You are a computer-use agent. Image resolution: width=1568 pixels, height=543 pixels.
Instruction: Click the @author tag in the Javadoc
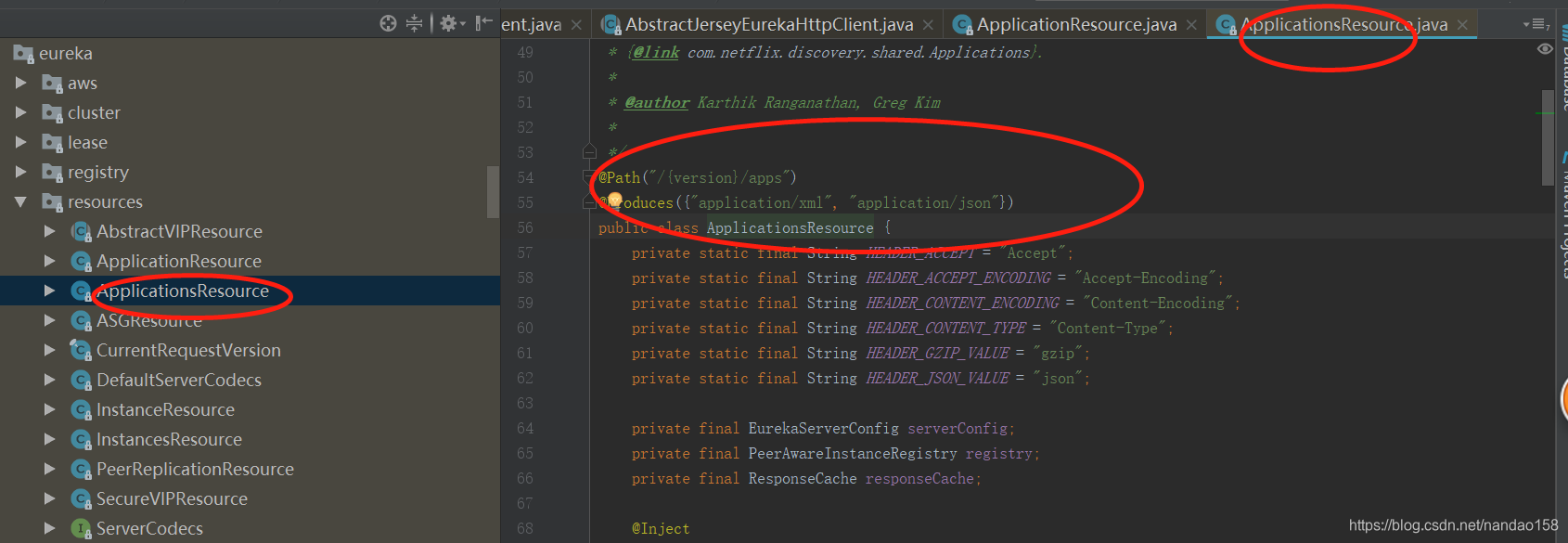(x=657, y=103)
